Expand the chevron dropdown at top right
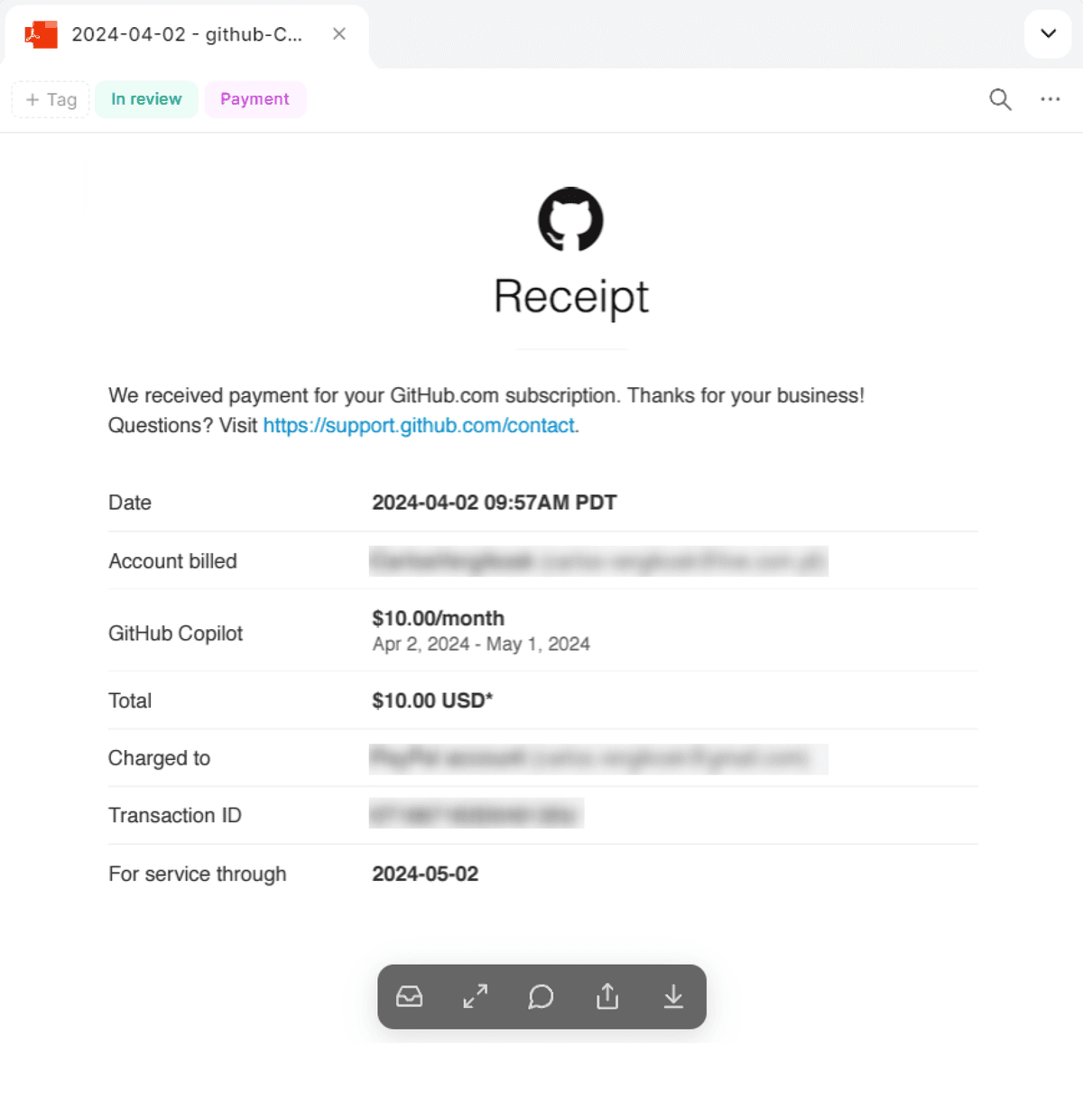Viewport: 1083px width, 1120px height. (x=1048, y=34)
